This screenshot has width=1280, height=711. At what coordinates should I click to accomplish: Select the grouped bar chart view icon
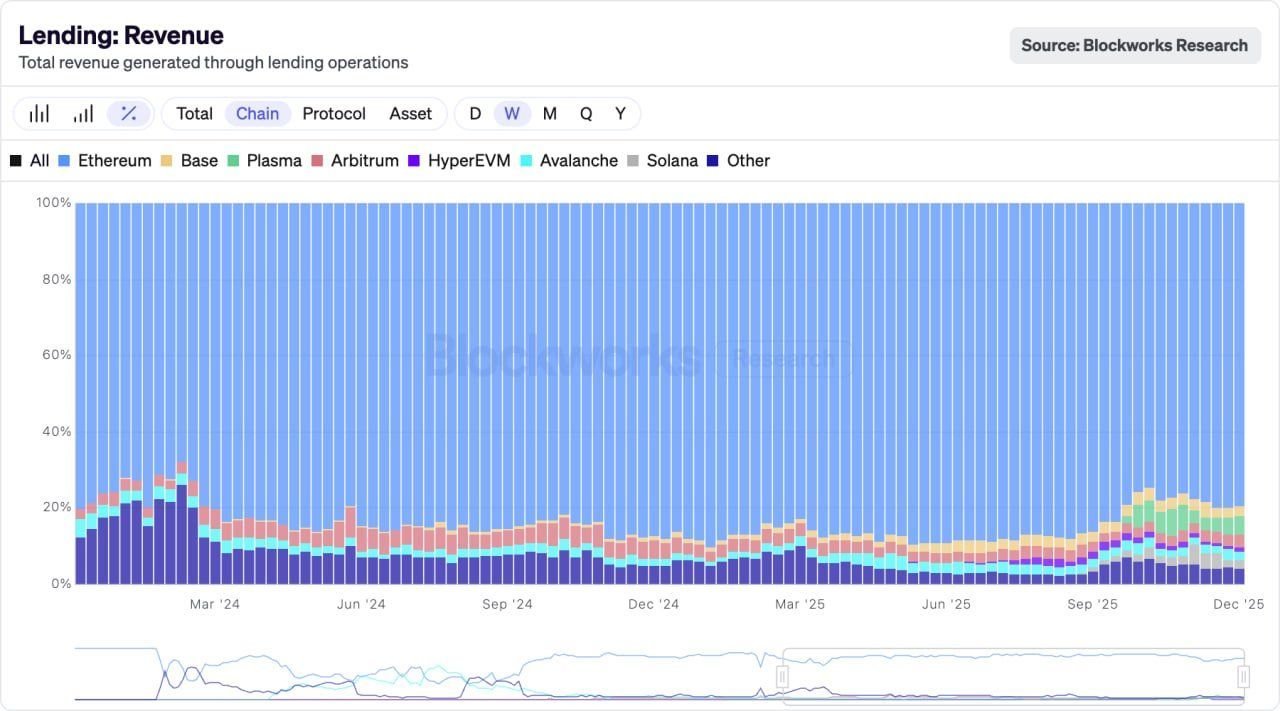pos(38,113)
